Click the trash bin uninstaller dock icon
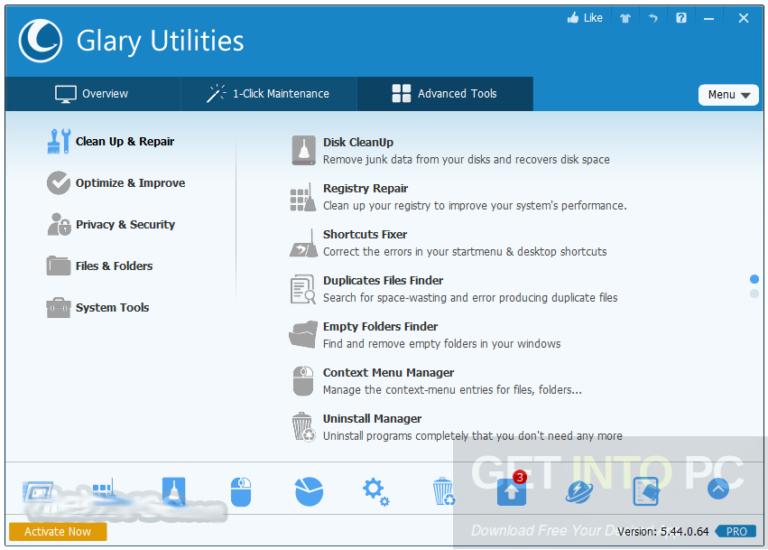Viewport: 768px width, 550px height. 444,491
